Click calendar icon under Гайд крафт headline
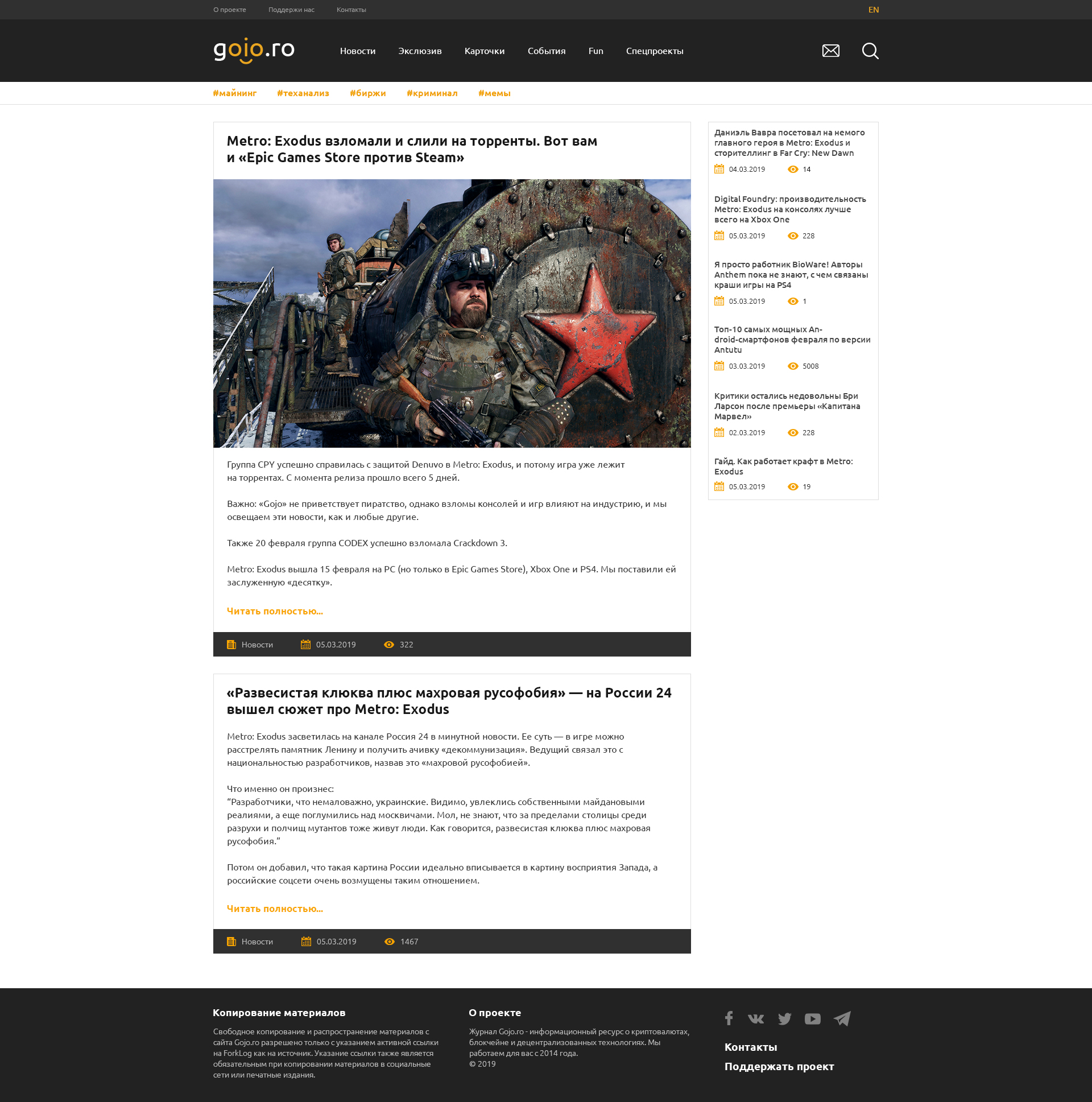This screenshot has height=1102, width=1092. pyautogui.click(x=719, y=486)
